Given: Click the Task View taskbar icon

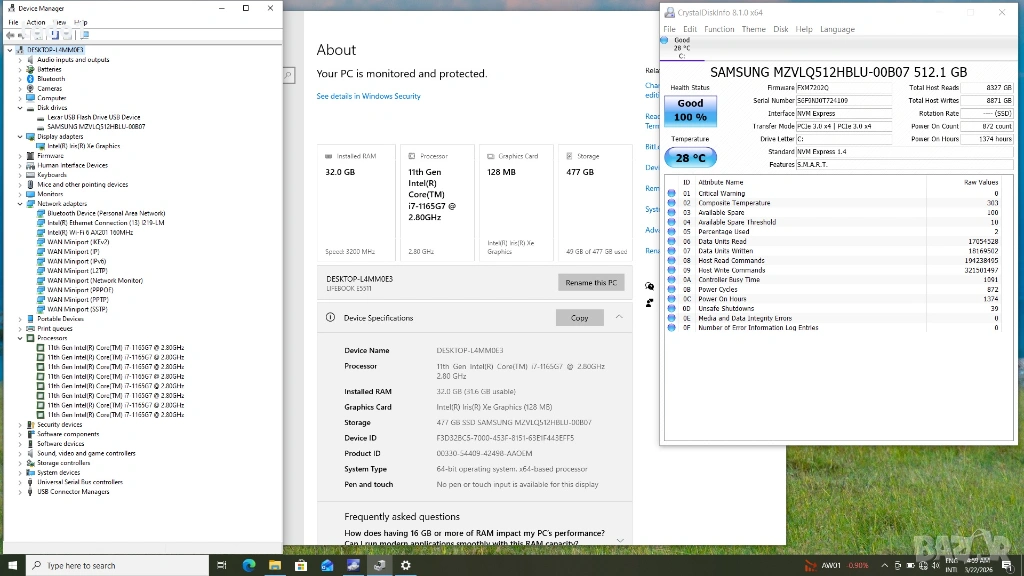Looking at the screenshot, I should pos(222,565).
